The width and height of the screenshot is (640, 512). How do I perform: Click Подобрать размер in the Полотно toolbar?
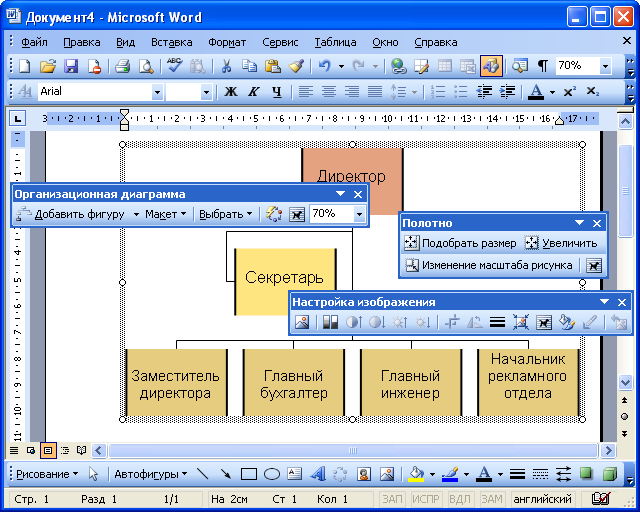tap(460, 243)
